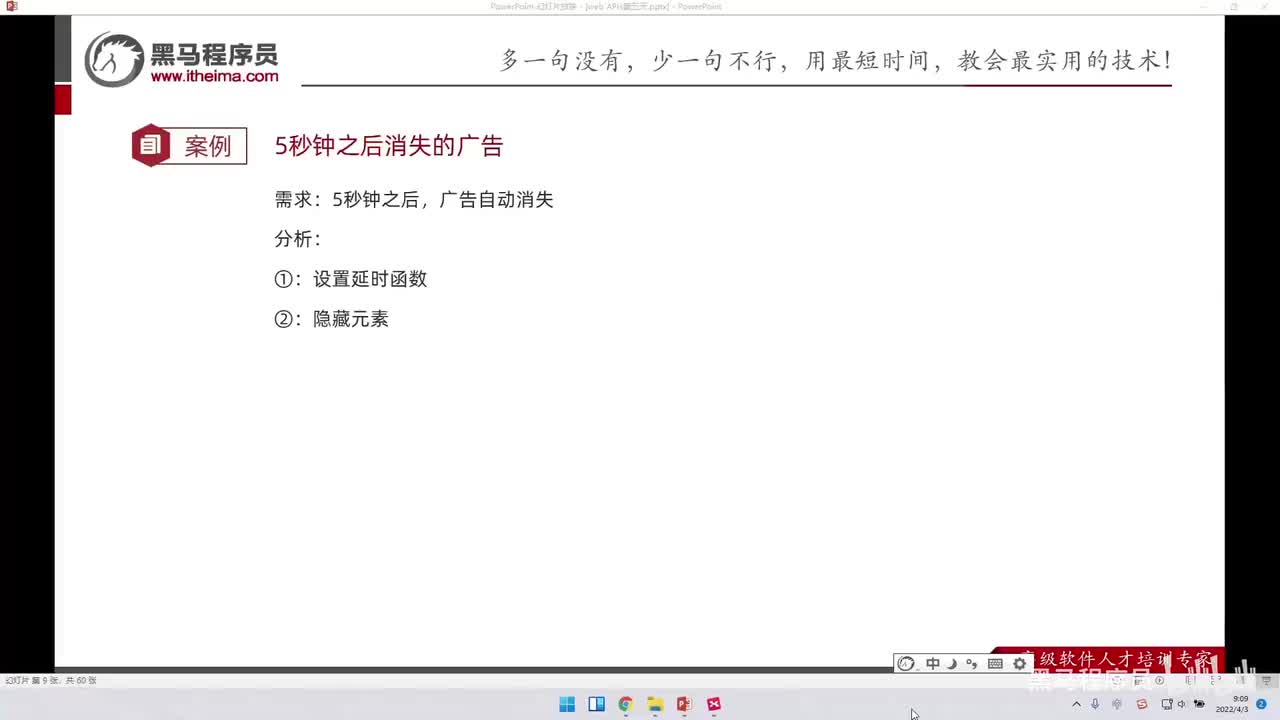Expand the hidden tray icons chevron
The height and width of the screenshot is (720, 1280).
pyautogui.click(x=1076, y=704)
